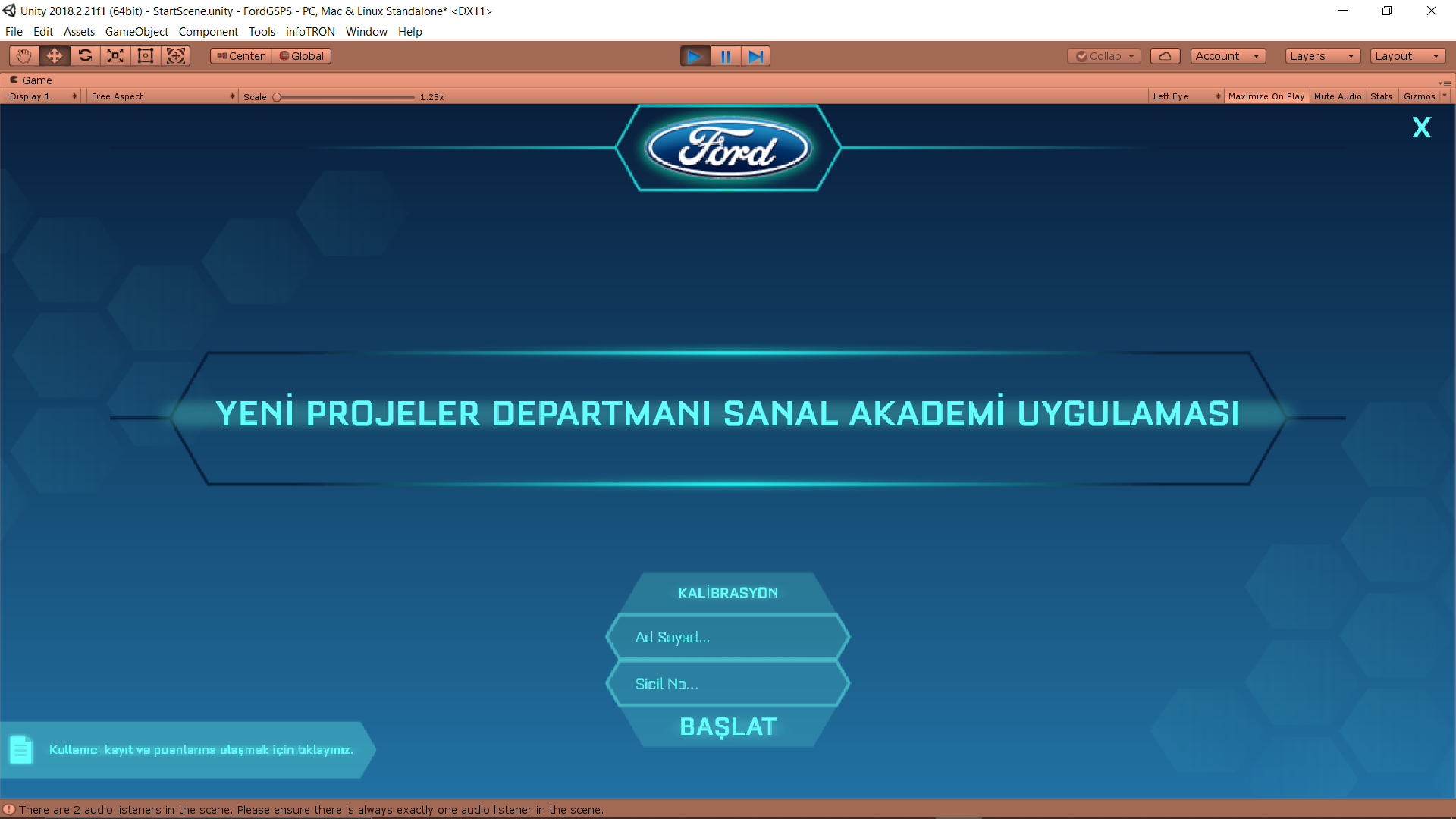Toggle Maximize On Play

(1266, 96)
